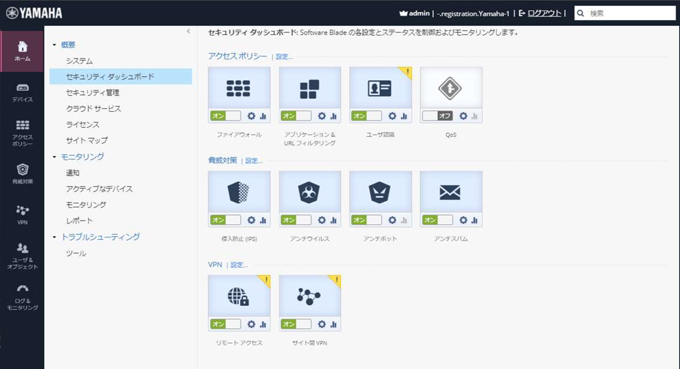Viewport: 680px width, 369px height.
Task: Click the QoS blade tile icon
Action: point(450,88)
